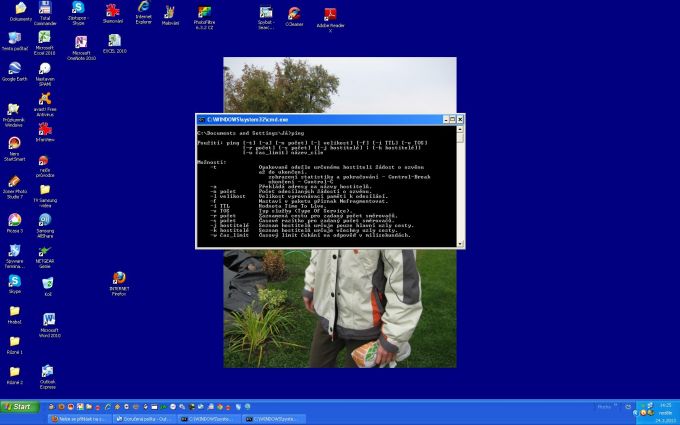Click the taskbar clock
The width and height of the screenshot is (680, 425).
[665, 405]
